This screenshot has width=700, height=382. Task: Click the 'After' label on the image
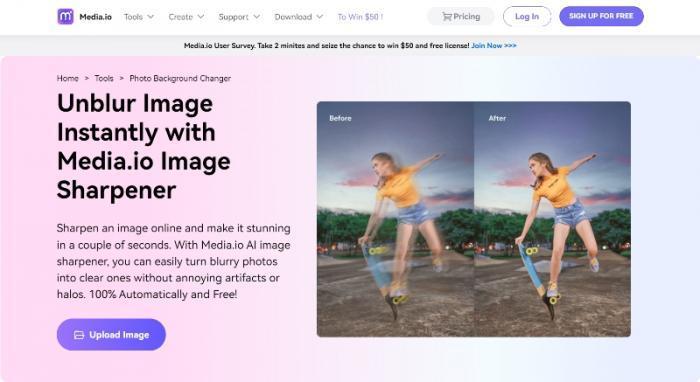click(x=497, y=118)
